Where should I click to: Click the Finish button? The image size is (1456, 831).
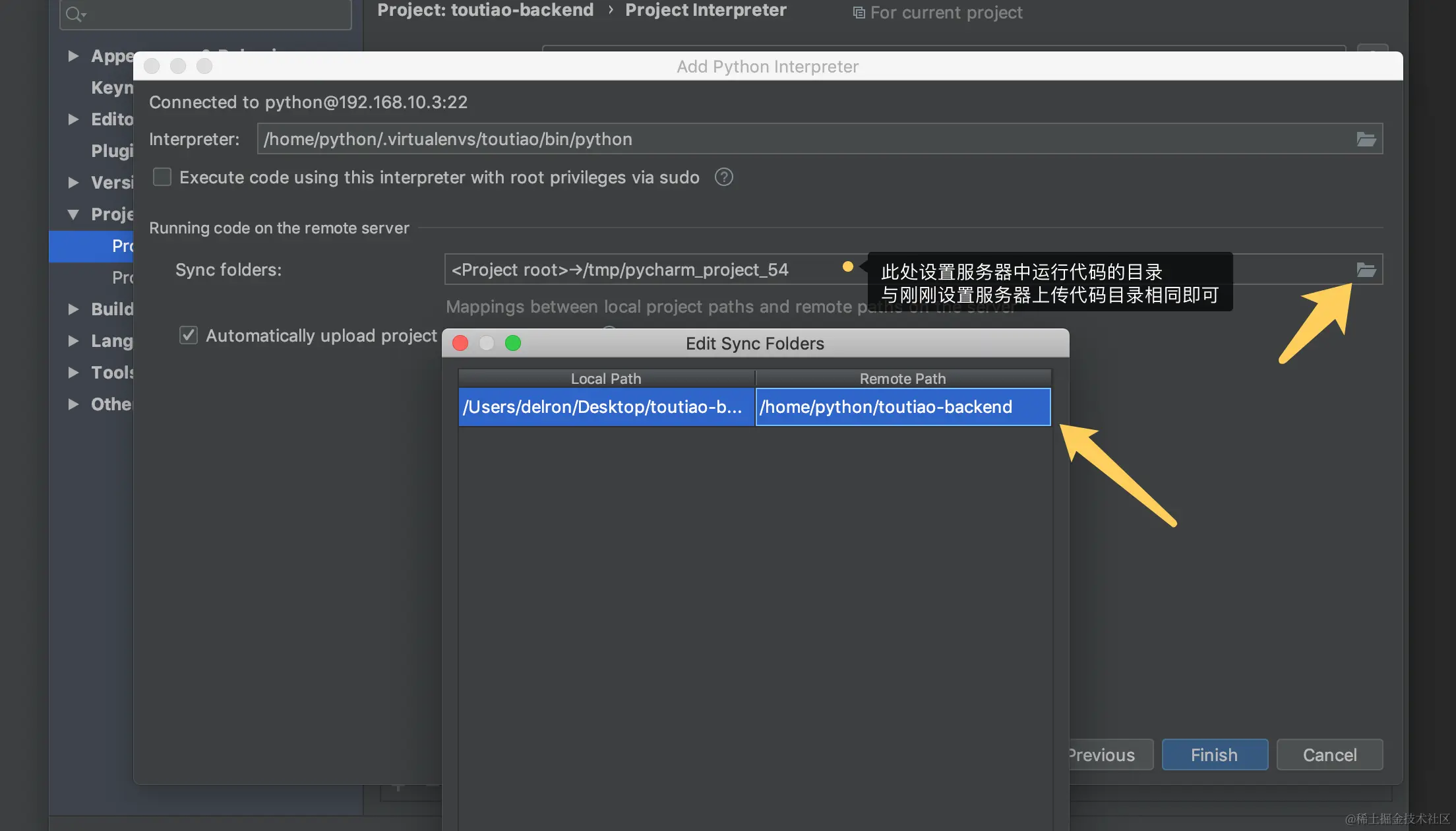(x=1214, y=754)
